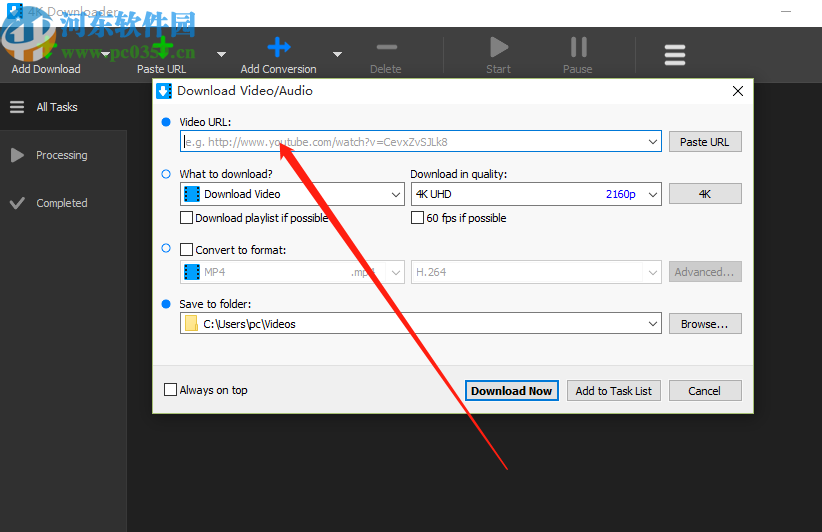Check the Convert to format box
The width and height of the screenshot is (822, 532).
(186, 249)
